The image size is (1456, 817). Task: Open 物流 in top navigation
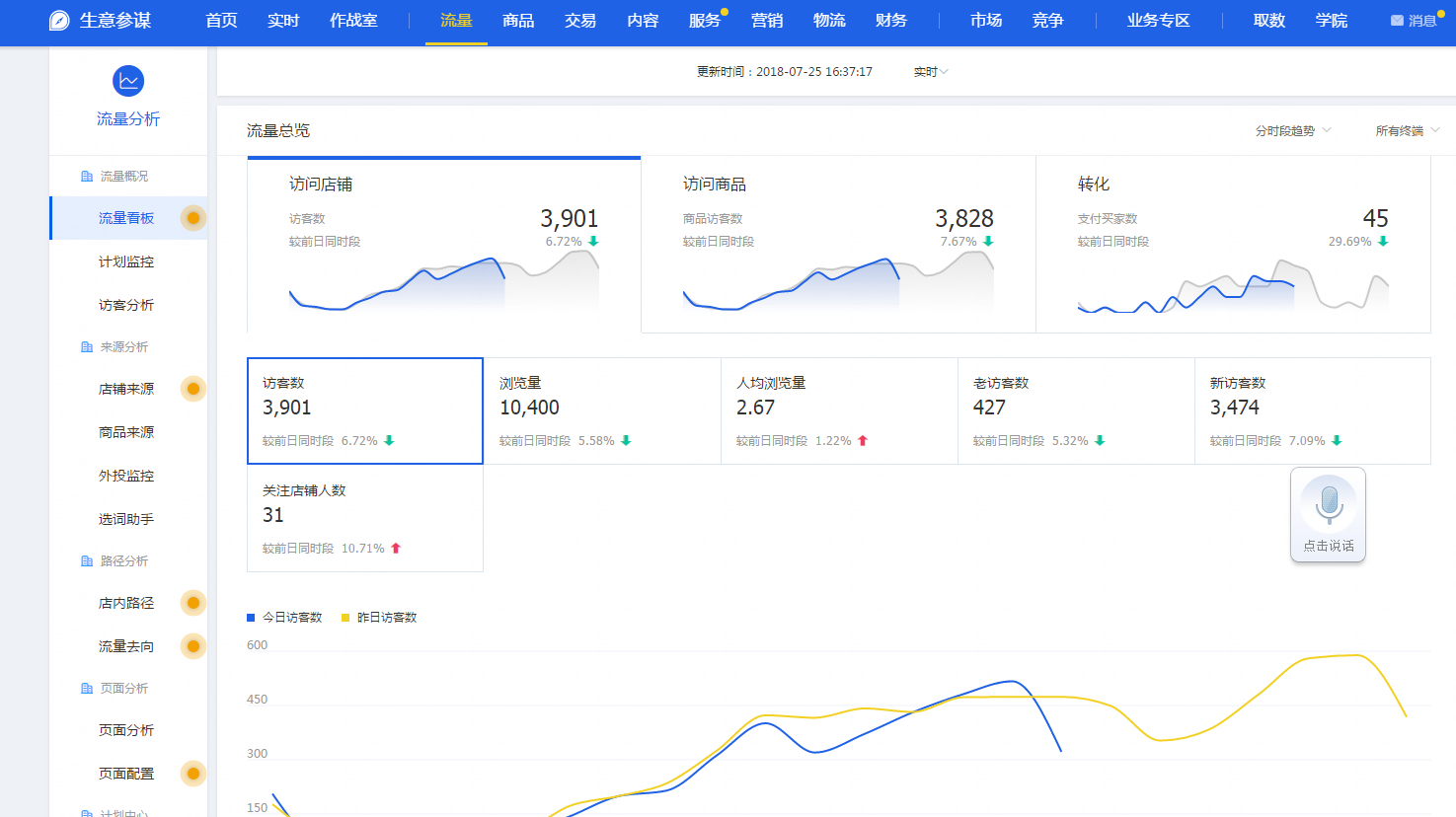pyautogui.click(x=829, y=21)
